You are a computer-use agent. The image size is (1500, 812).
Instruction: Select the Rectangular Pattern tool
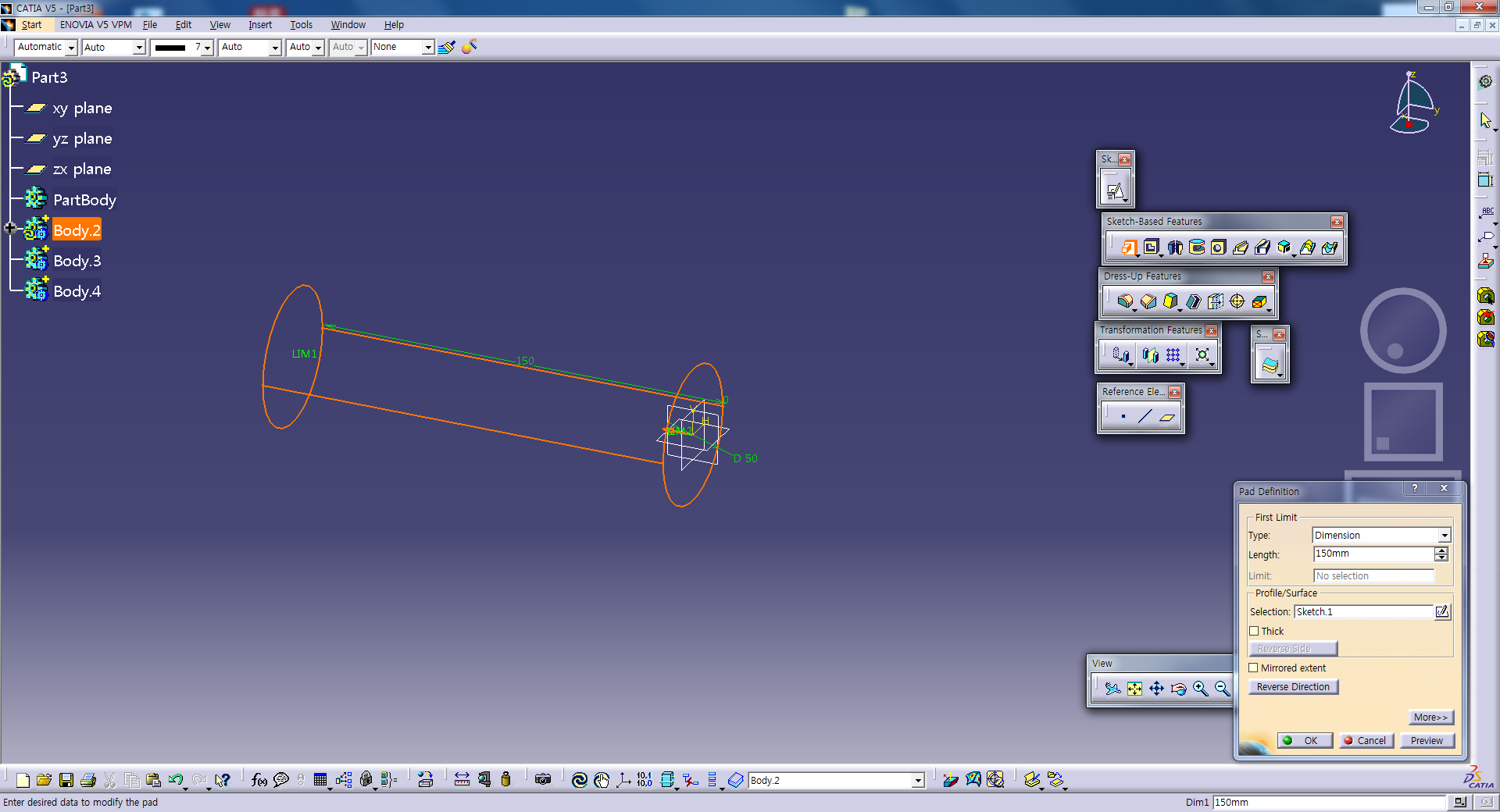click(1173, 355)
